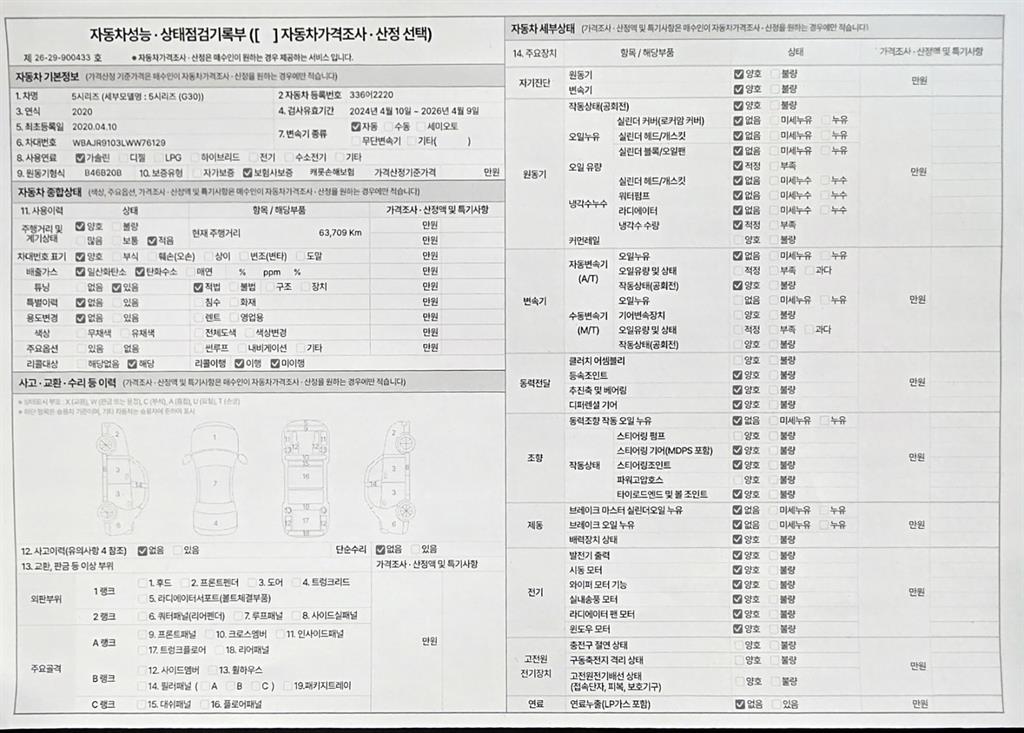Check the 1. 후드 exterior panel box
1024x733 pixels.
[141, 582]
